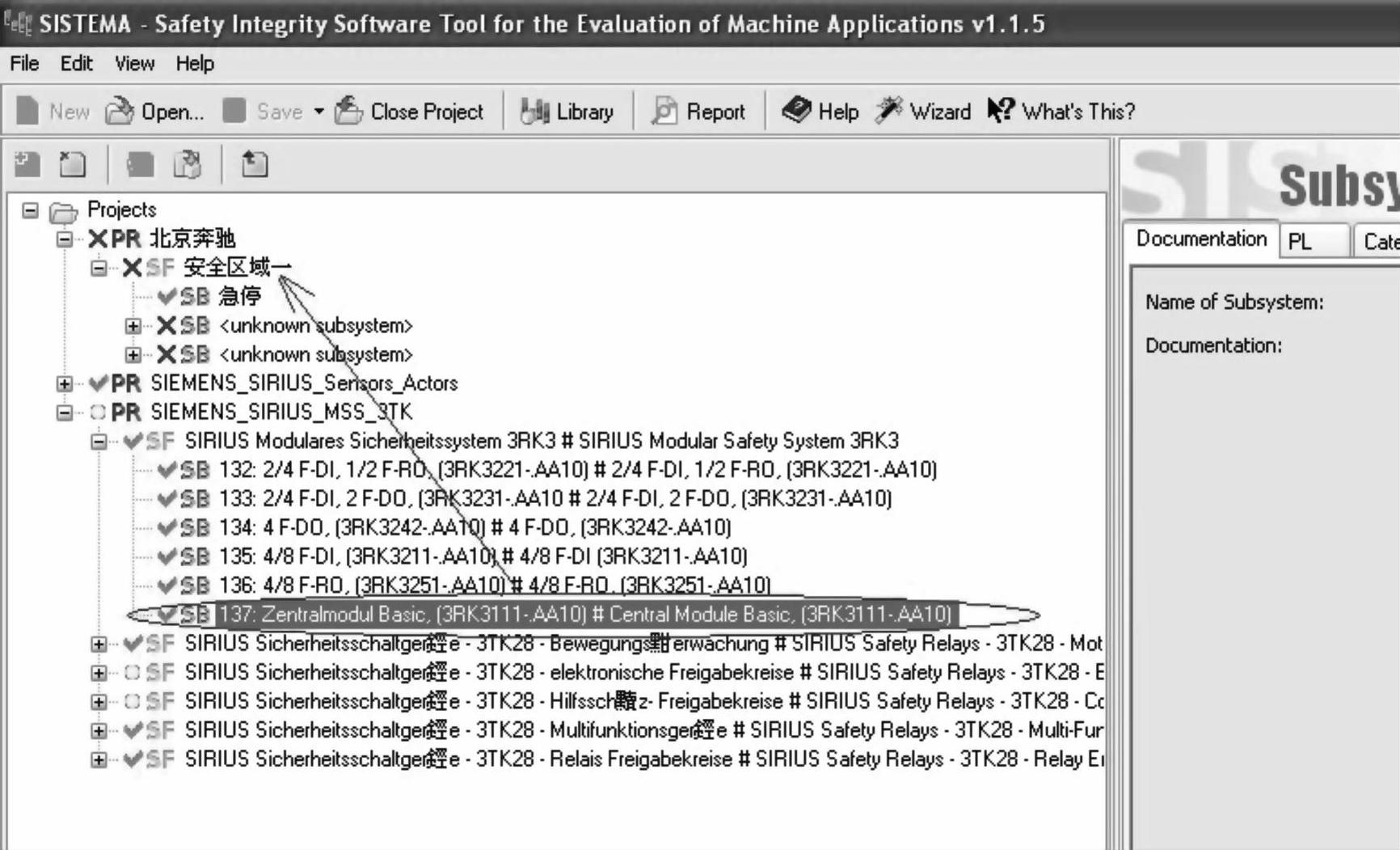The height and width of the screenshot is (850, 1400).
Task: Expand 3TK28 Relais Freigabekreise node
Action: pos(99,759)
